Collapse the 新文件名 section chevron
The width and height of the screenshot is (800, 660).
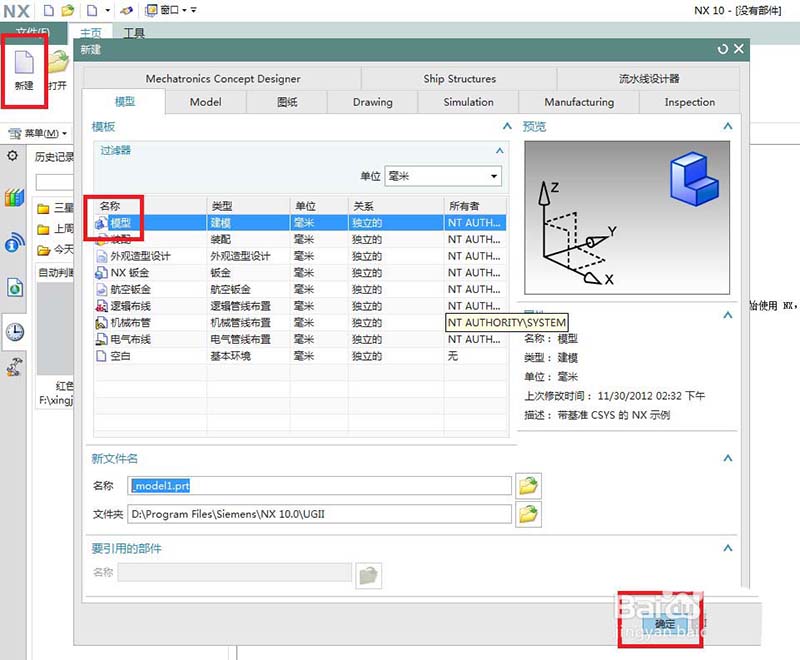click(728, 458)
